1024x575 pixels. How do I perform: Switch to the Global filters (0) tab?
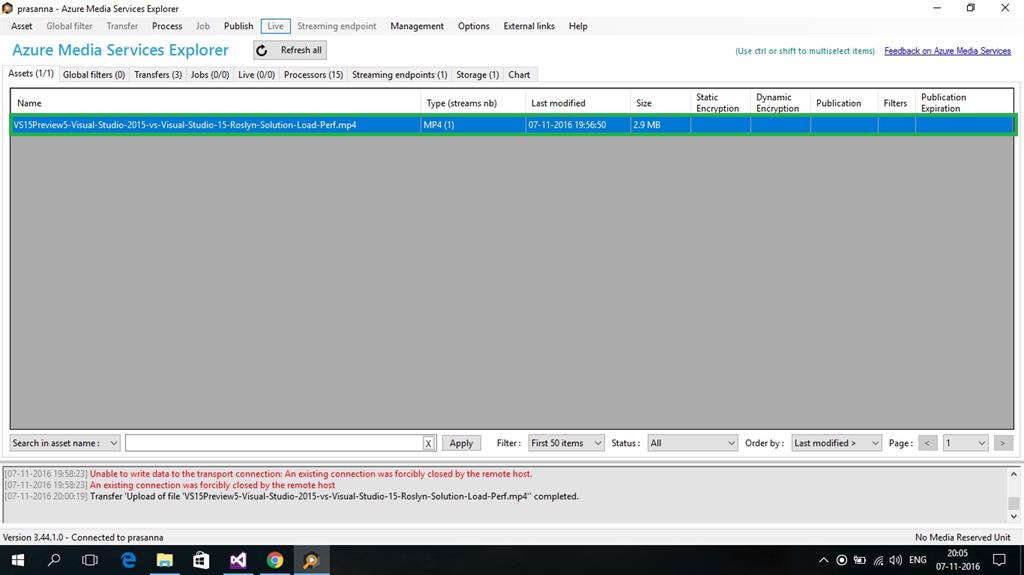(x=94, y=74)
